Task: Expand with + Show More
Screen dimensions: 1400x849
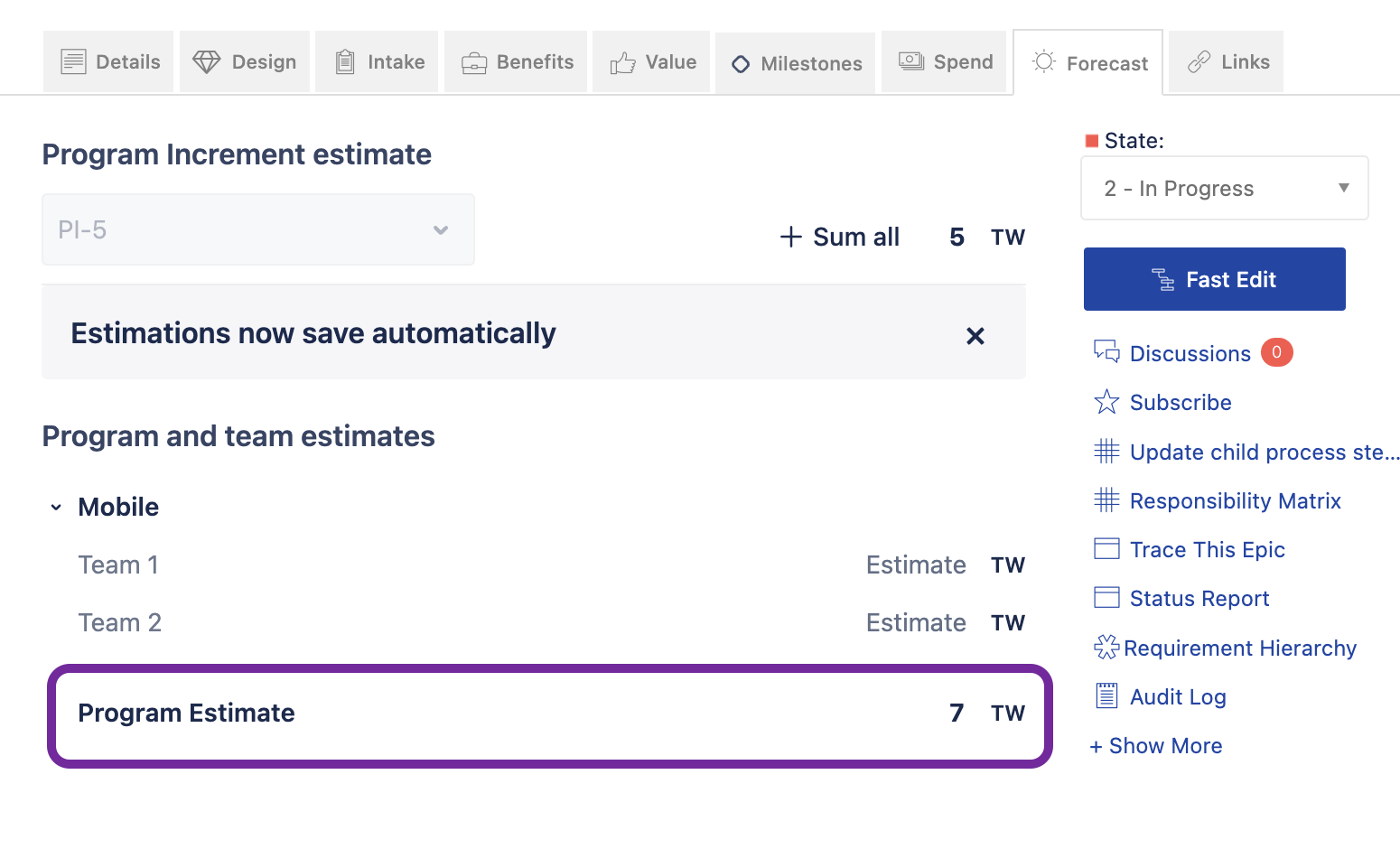Action: (1156, 746)
